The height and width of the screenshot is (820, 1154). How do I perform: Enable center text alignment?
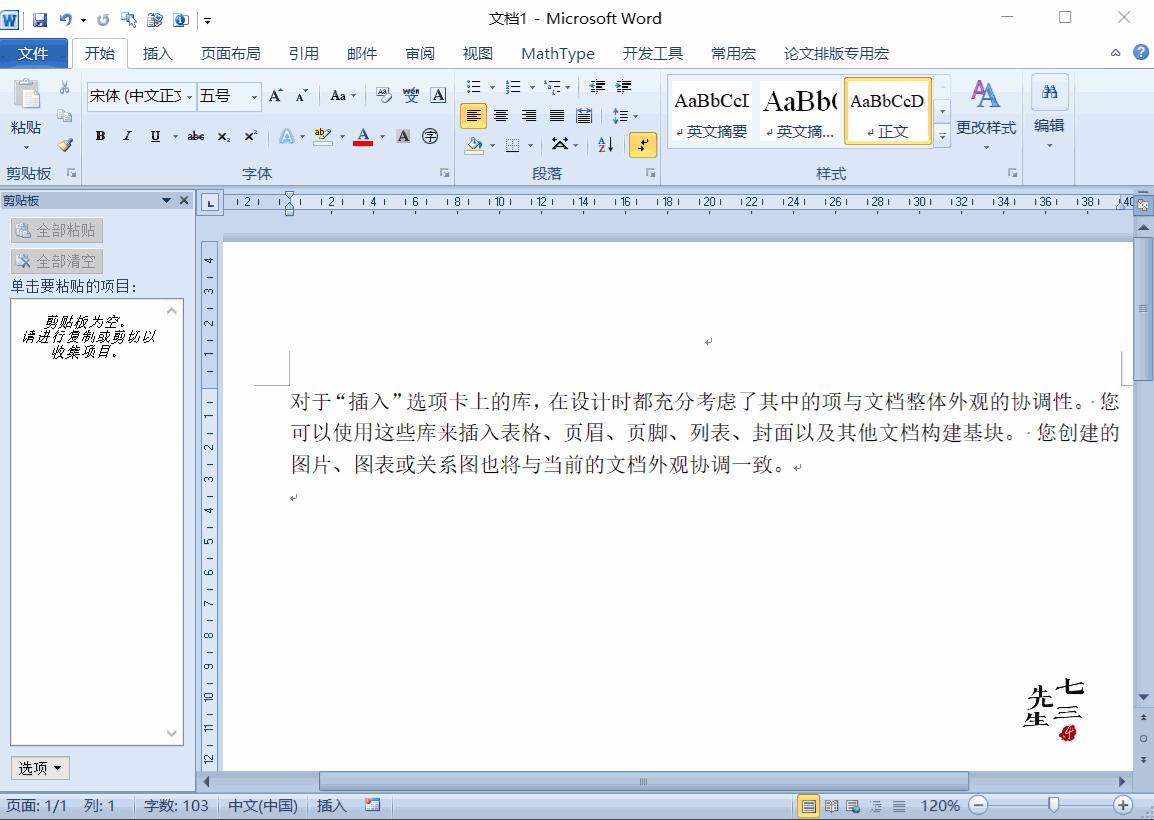coord(501,115)
